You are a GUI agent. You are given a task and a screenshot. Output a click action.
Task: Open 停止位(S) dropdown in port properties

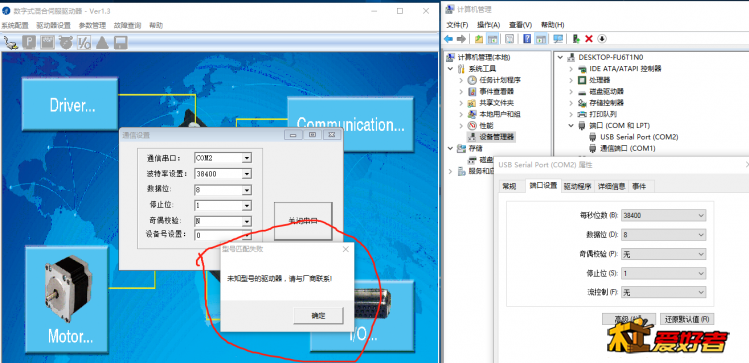(663, 273)
